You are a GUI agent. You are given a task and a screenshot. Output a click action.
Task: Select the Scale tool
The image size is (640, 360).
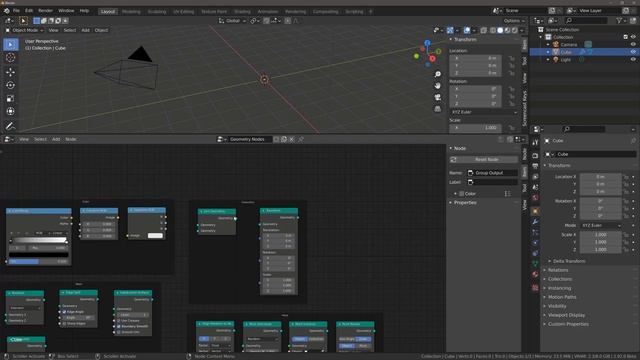point(11,98)
